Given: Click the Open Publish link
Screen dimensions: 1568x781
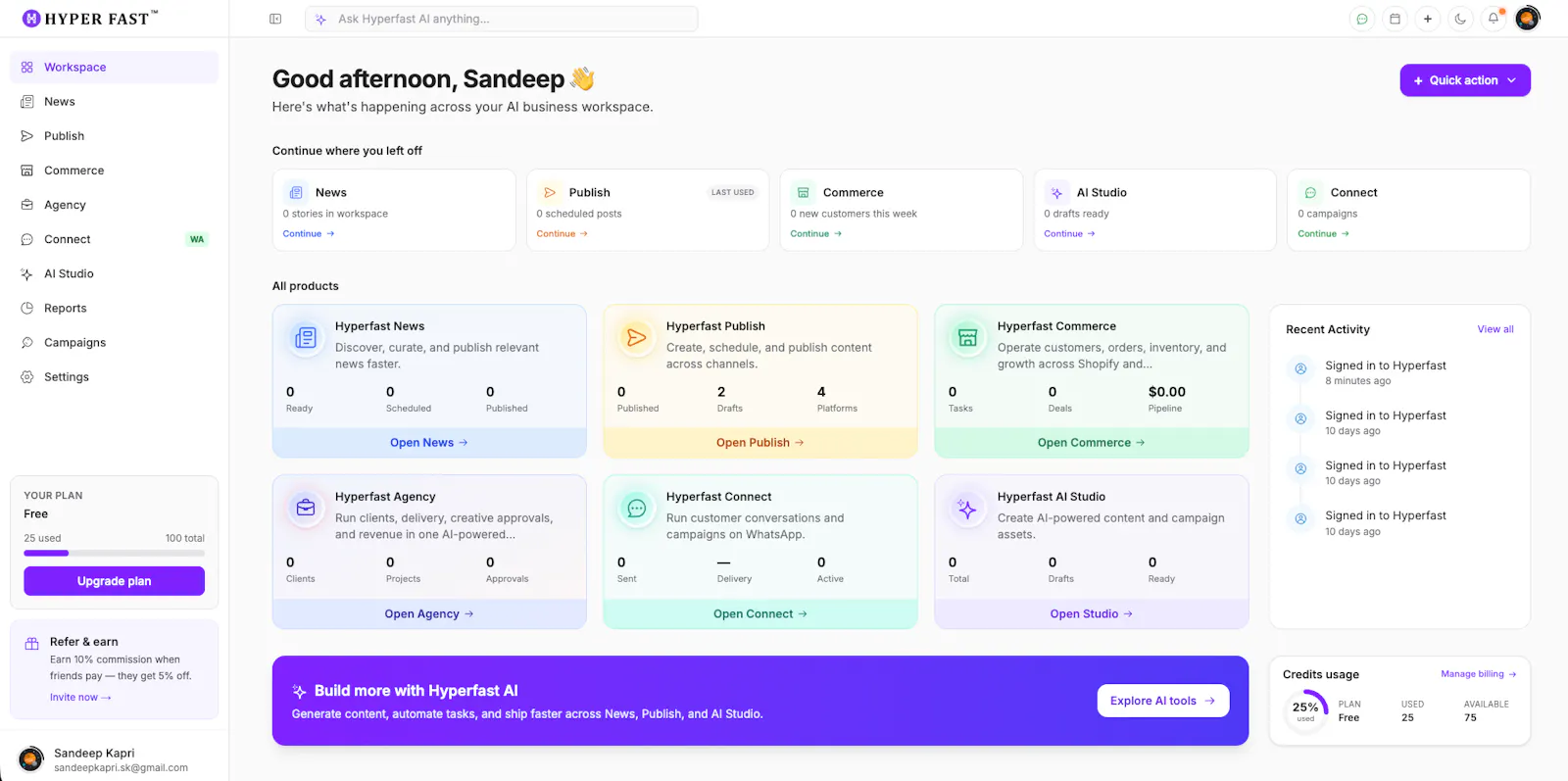Looking at the screenshot, I should (x=760, y=443).
